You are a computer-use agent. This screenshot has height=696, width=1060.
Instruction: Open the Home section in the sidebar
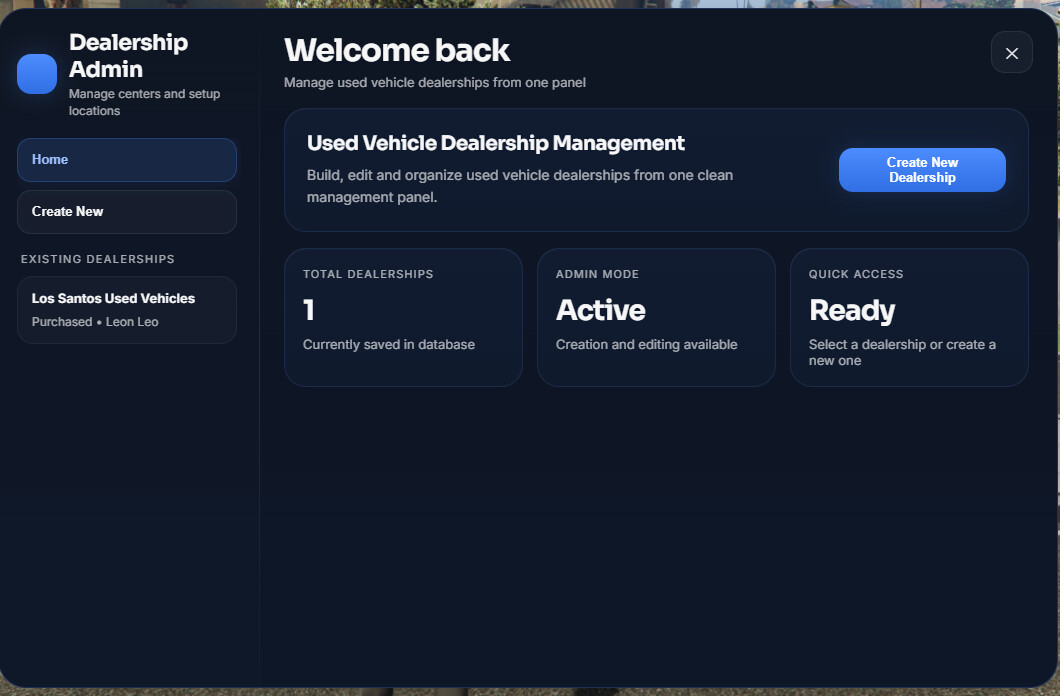(x=127, y=159)
